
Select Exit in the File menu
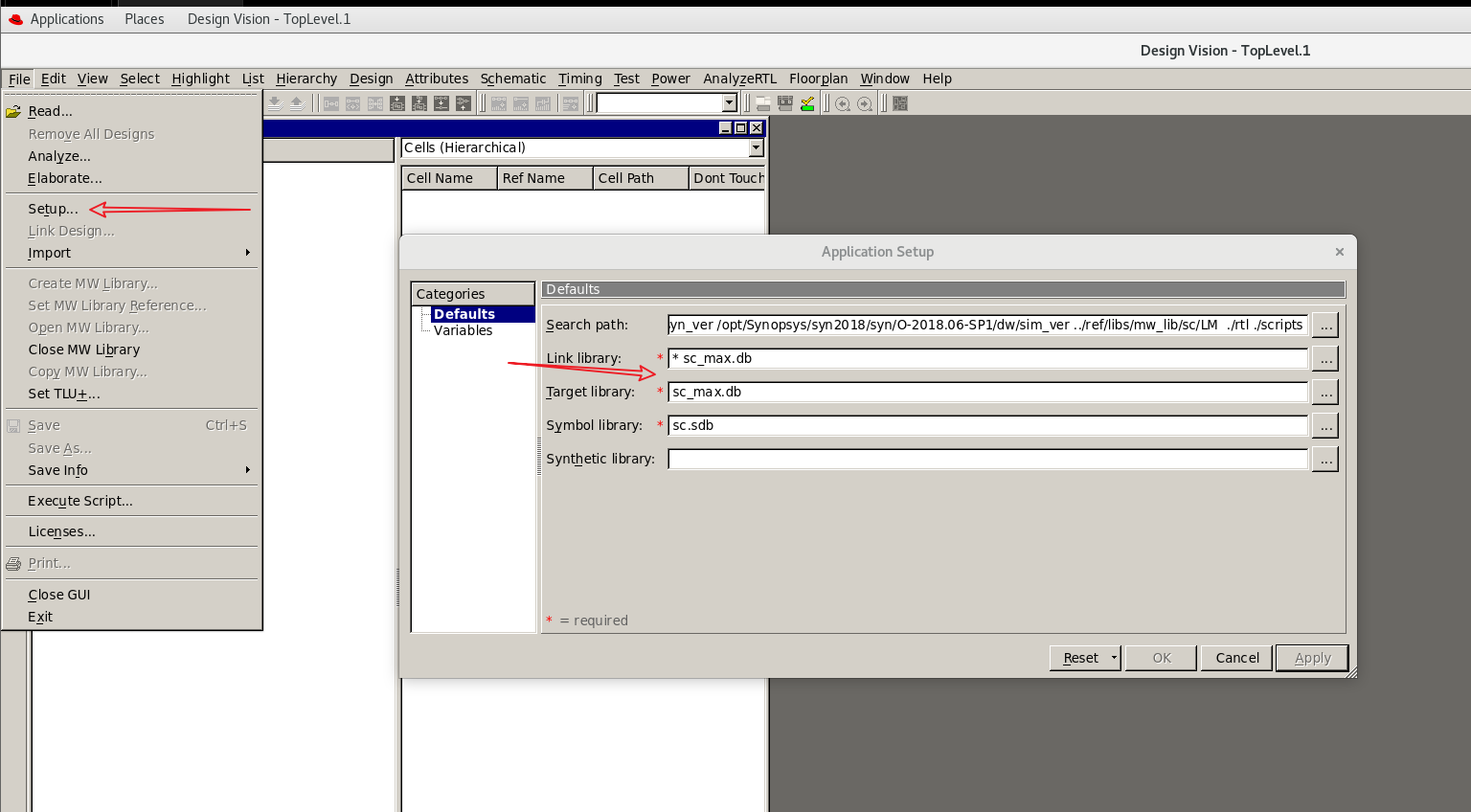pyautogui.click(x=40, y=617)
